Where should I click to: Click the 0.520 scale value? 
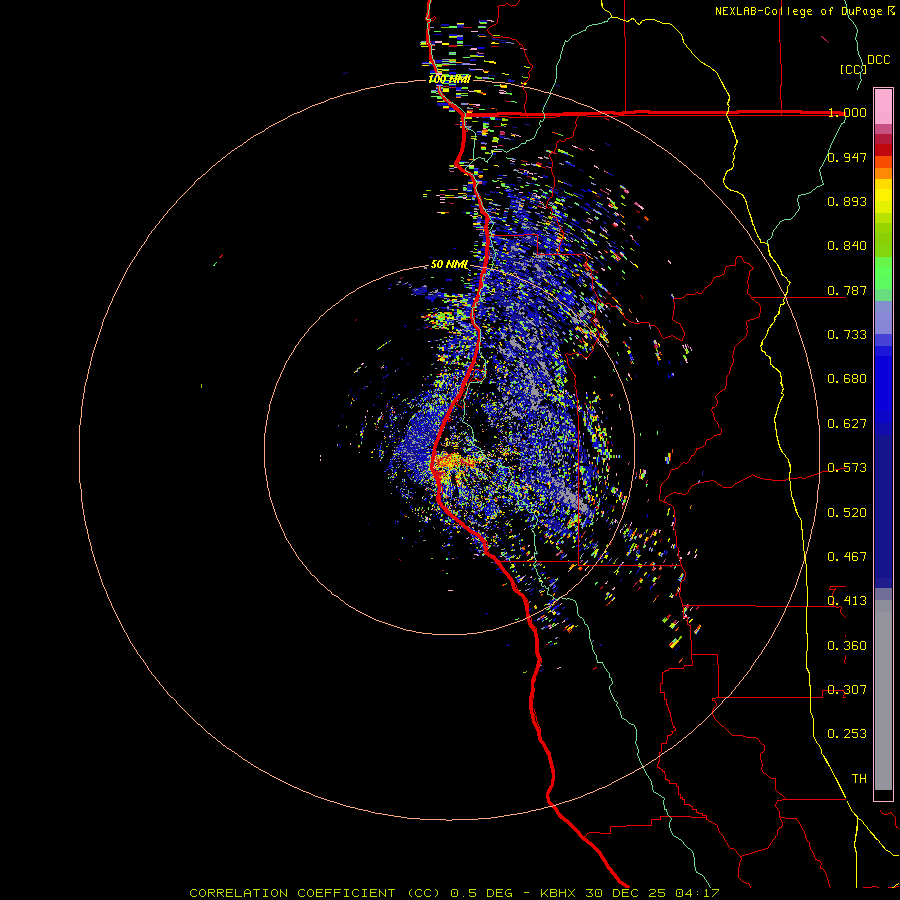click(x=847, y=513)
